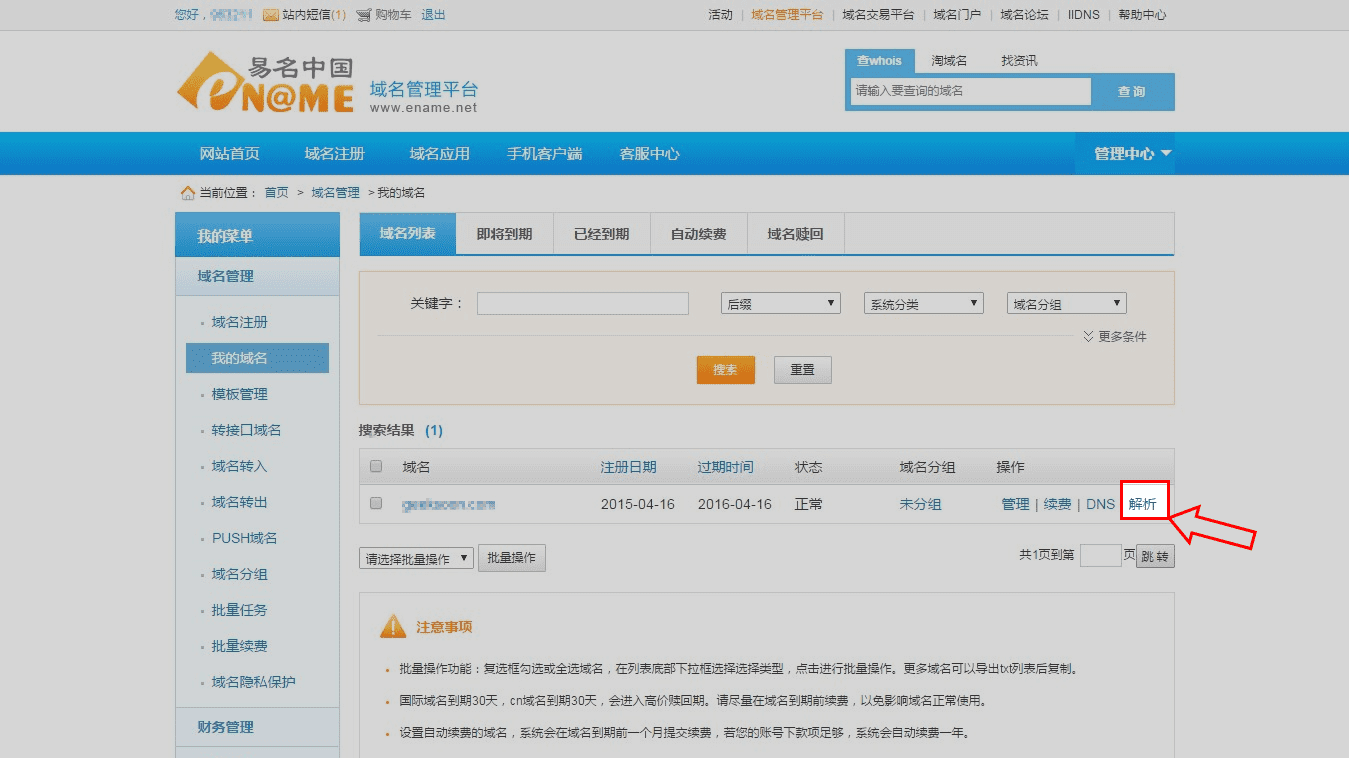Viewport: 1349px width, 758px height.
Task: Switch to the 域名赎回 tab
Action: [795, 234]
